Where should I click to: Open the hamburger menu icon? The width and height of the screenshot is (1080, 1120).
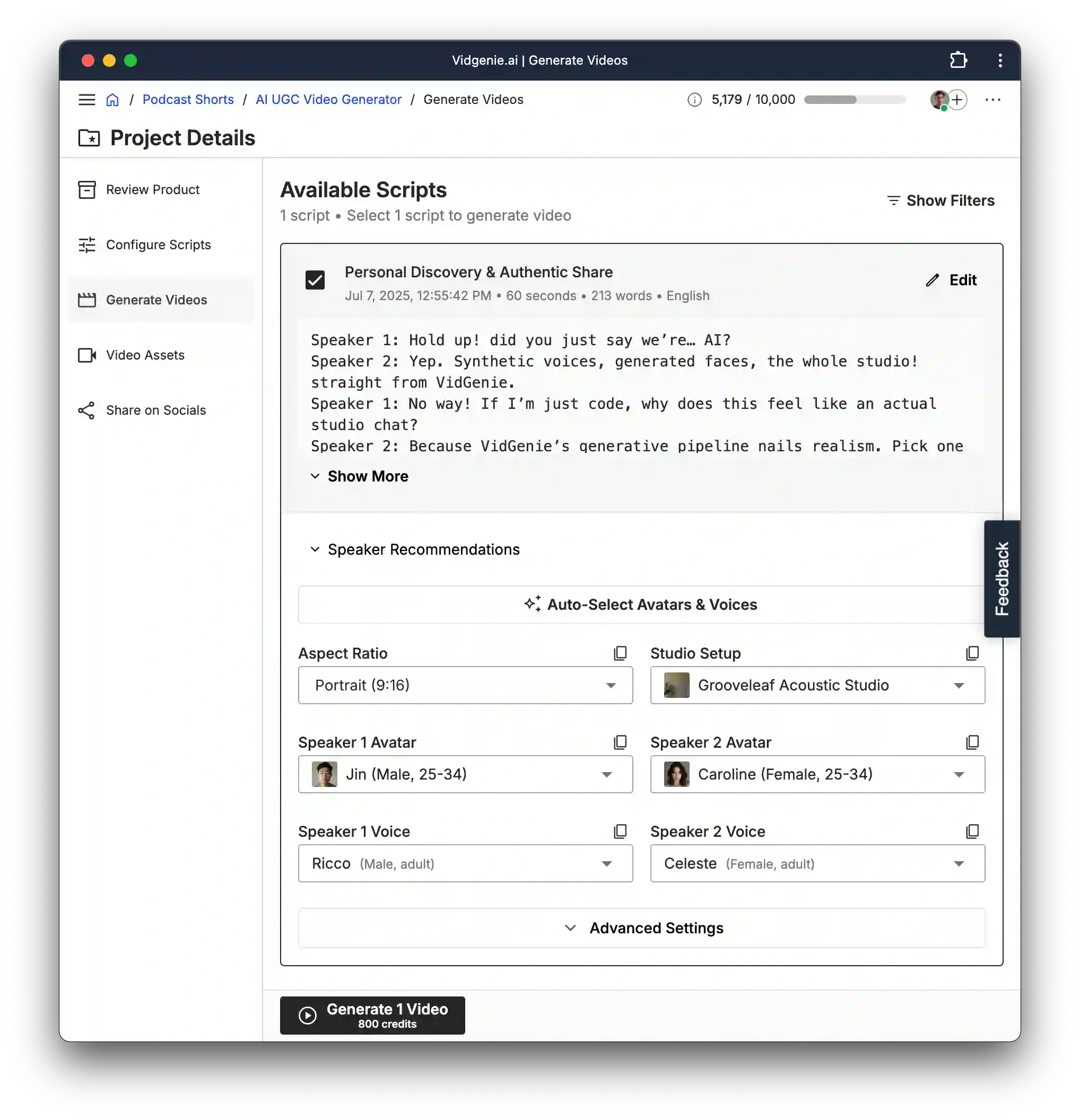87,99
